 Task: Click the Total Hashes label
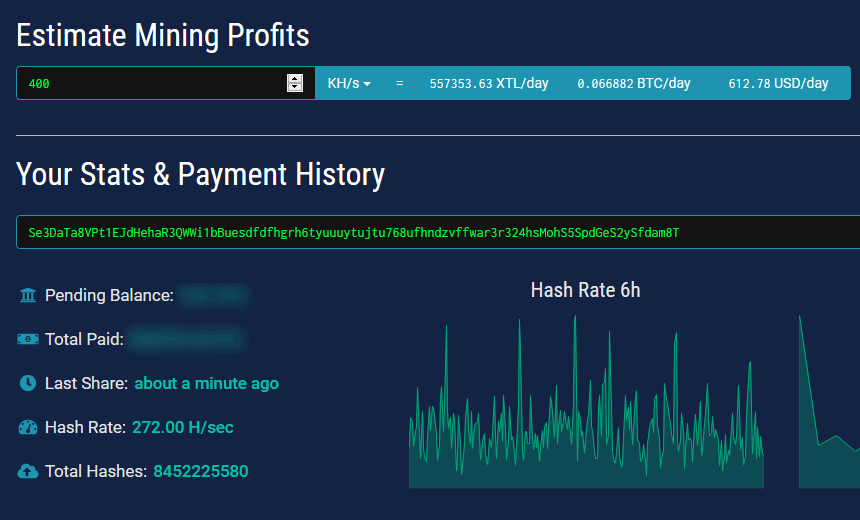[96, 471]
